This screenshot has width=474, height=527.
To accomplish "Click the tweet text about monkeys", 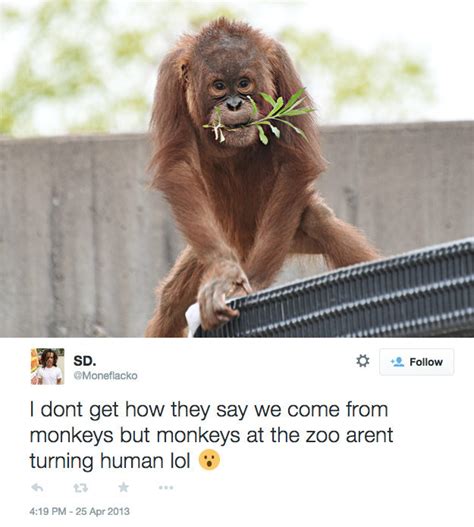I will click(211, 435).
